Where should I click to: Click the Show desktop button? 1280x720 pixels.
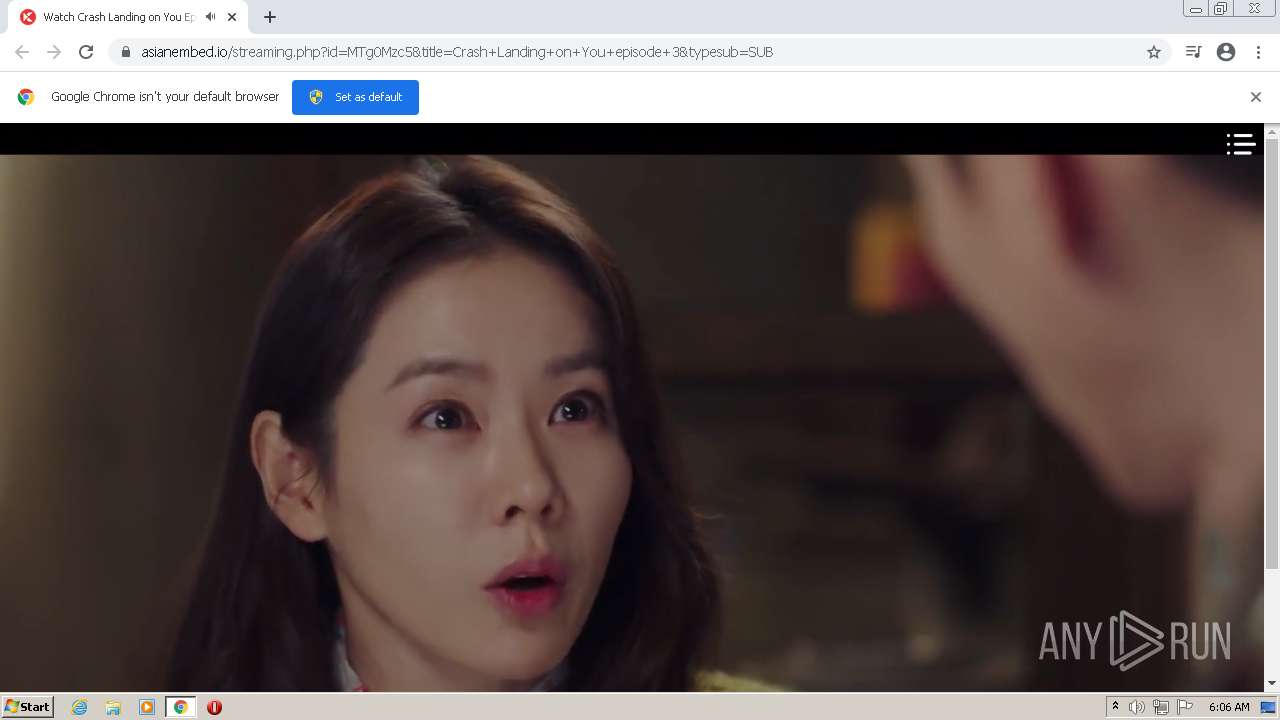click(1269, 707)
